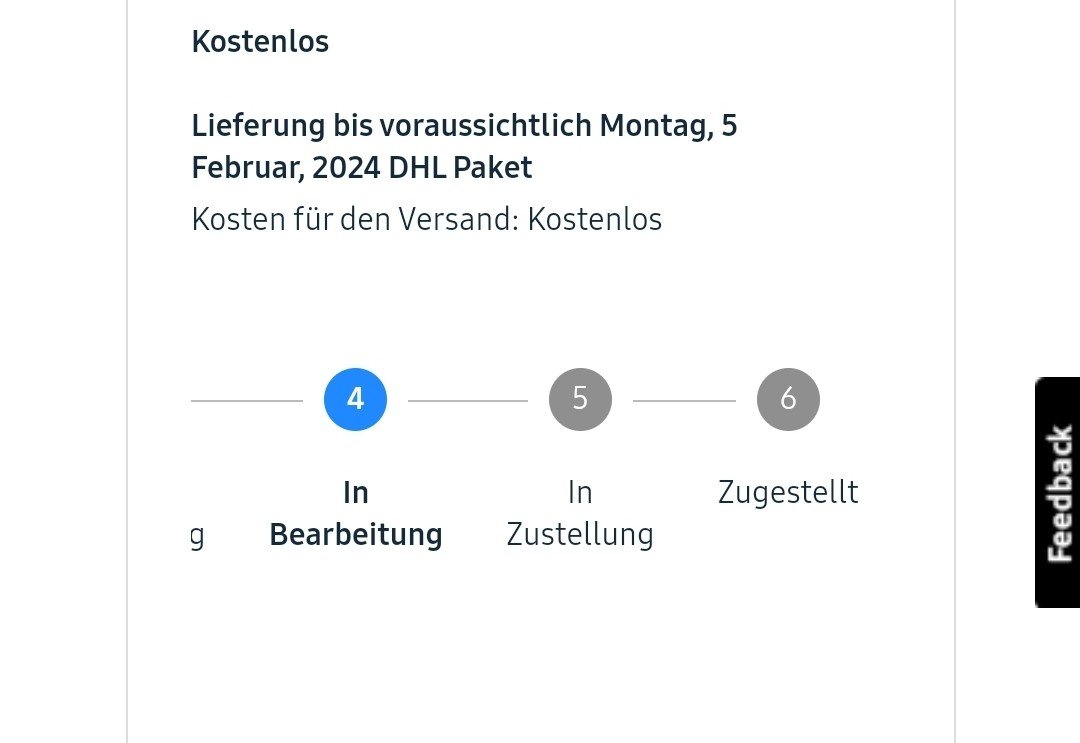Image resolution: width=1080 pixels, height=743 pixels.
Task: Click the bold word "Bearbeitung"
Action: click(x=356, y=535)
